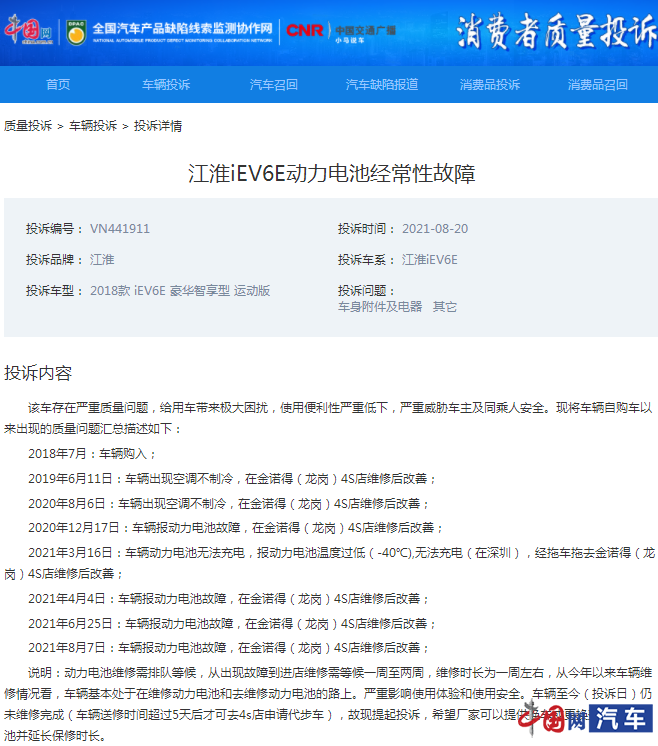Click the line 2018年7月：车辆购入
This screenshot has height=746, width=658.
[92, 454]
